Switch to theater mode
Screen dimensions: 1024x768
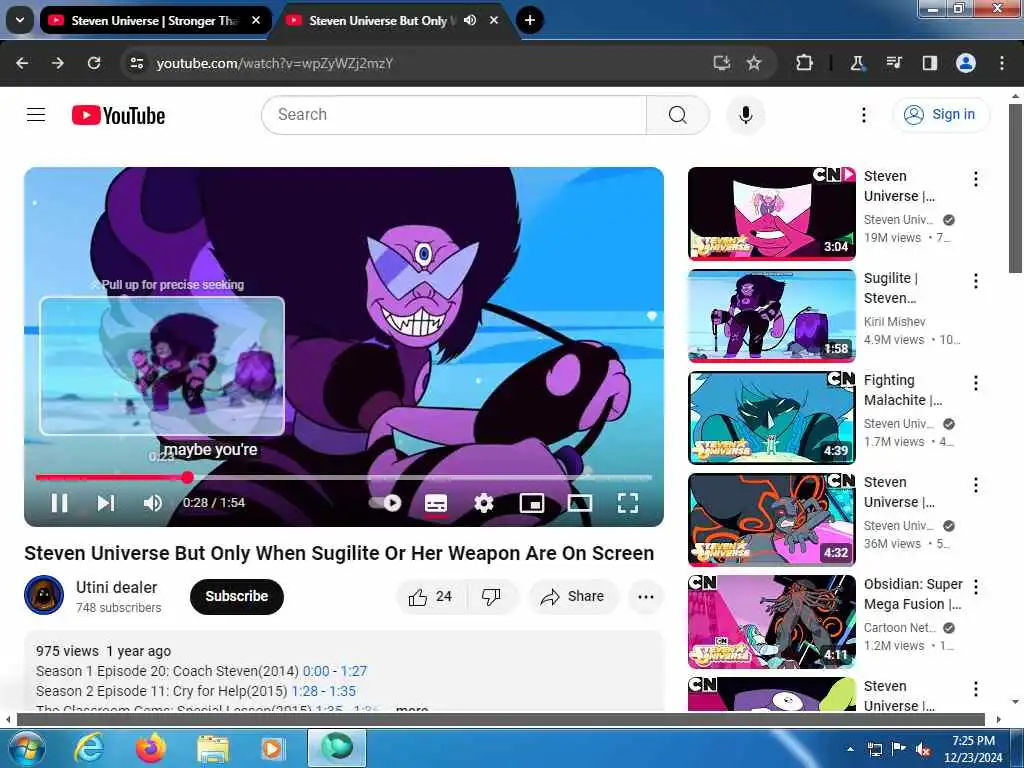[580, 503]
